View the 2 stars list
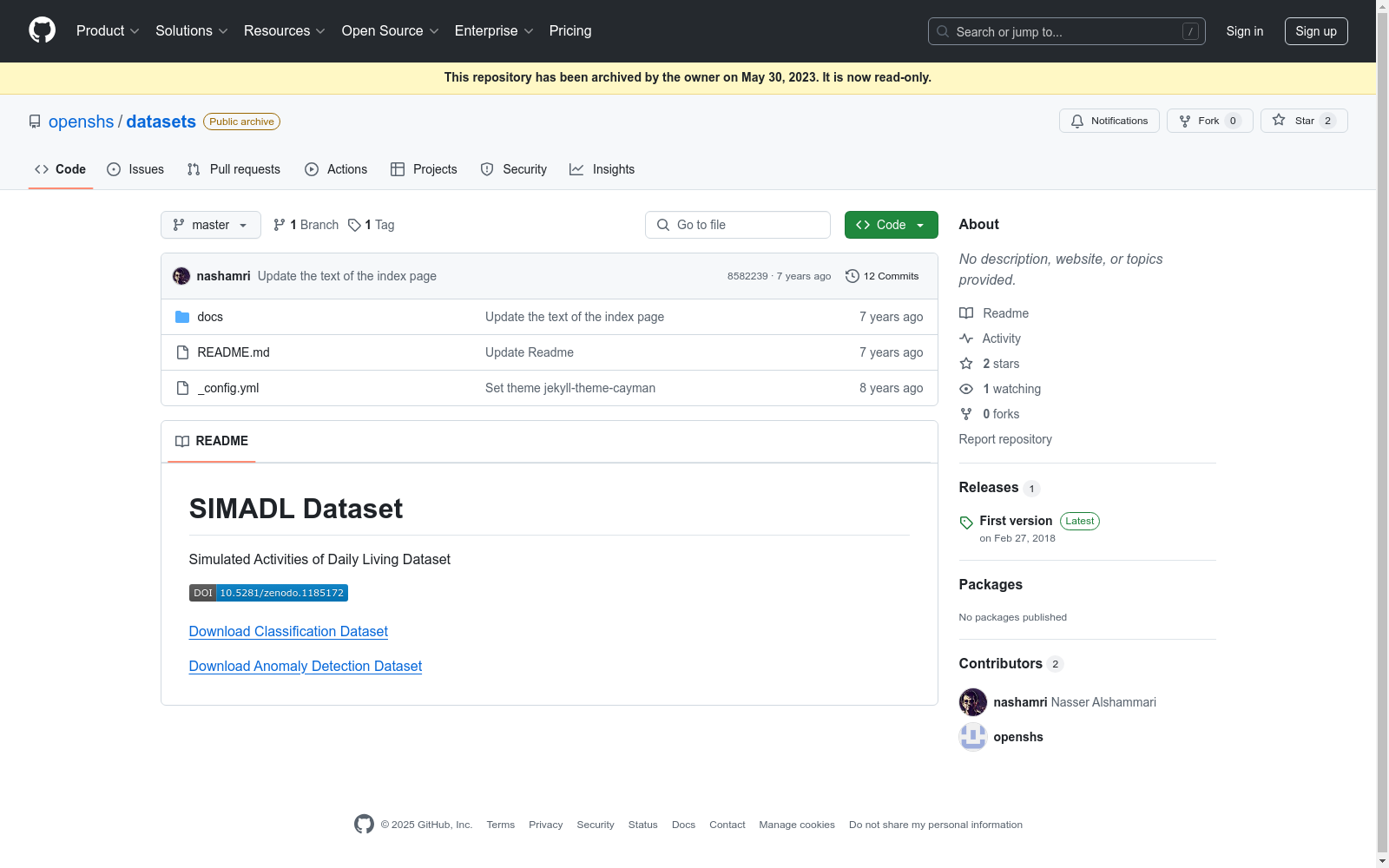The width and height of the screenshot is (1389, 868). tap(990, 364)
